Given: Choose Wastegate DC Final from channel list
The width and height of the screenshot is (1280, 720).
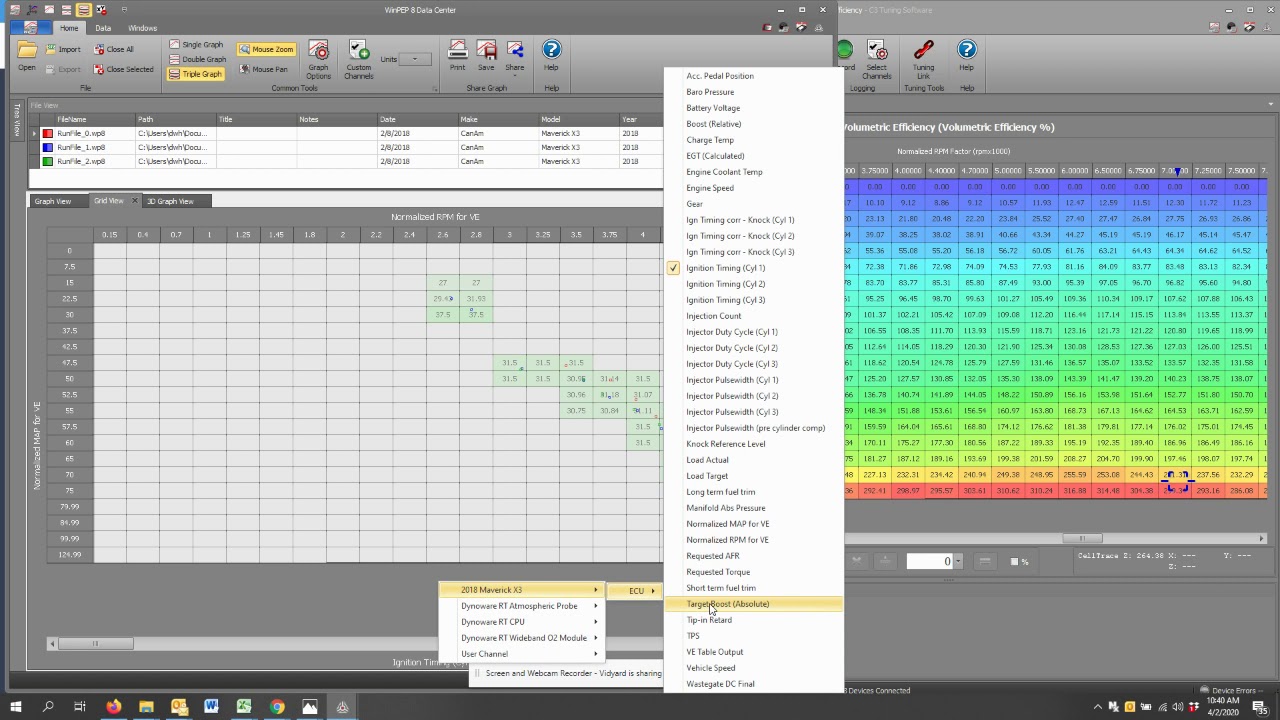Looking at the screenshot, I should (754, 684).
